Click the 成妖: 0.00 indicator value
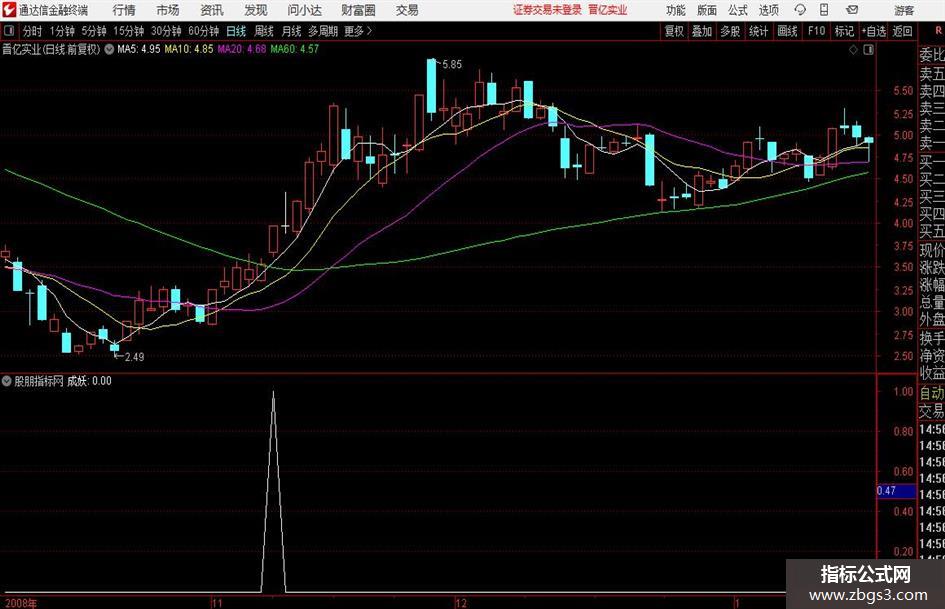The height and width of the screenshot is (609, 945). [89, 381]
